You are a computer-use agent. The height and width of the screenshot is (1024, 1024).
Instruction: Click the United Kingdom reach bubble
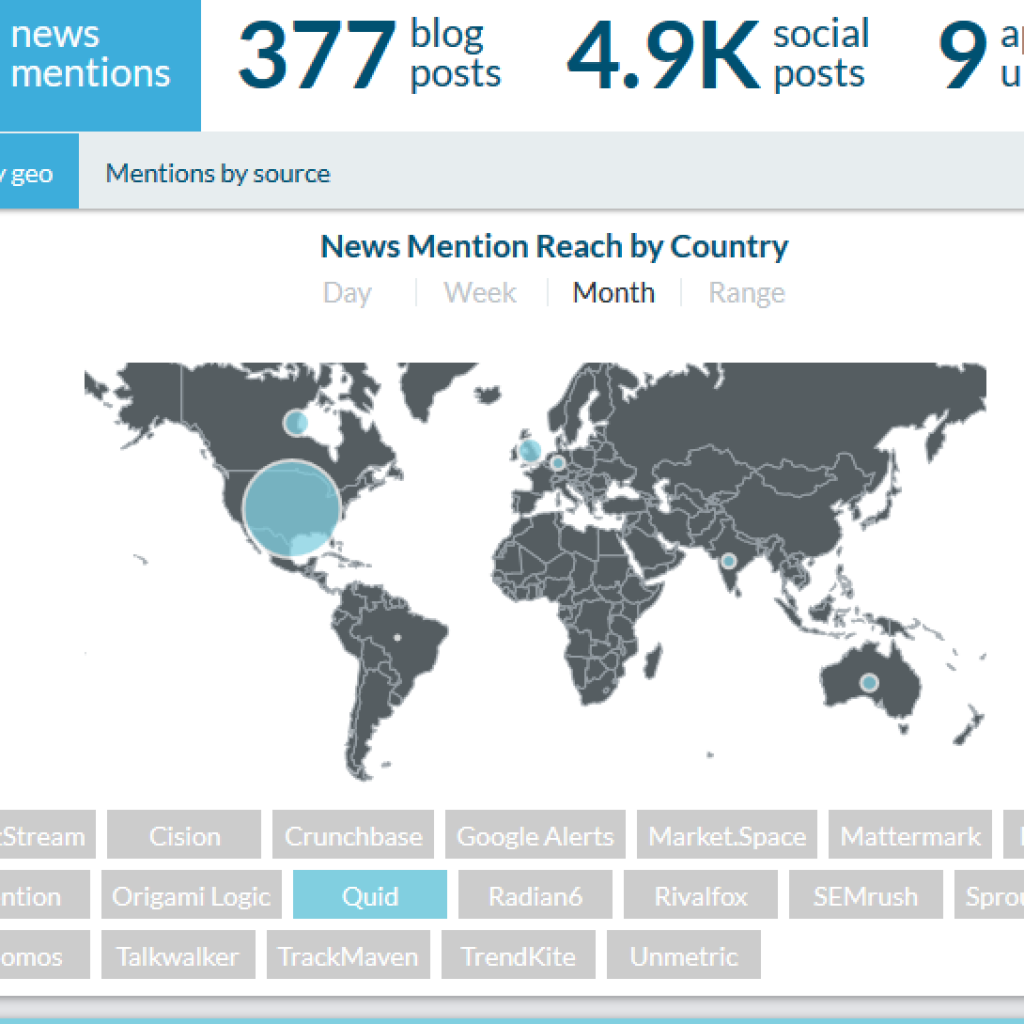530,450
